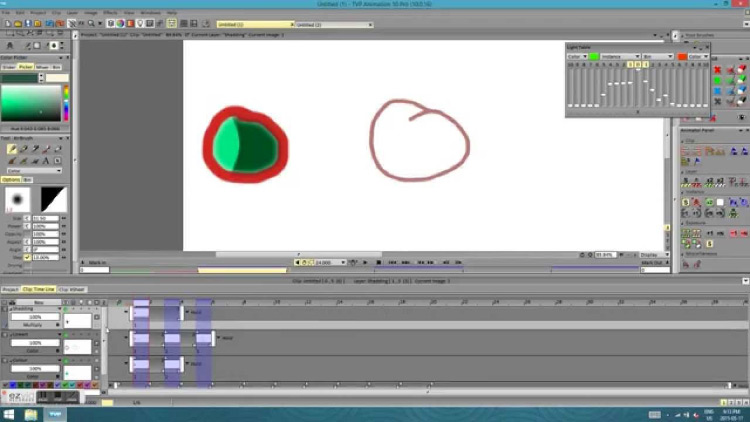Click the ezvid stop recording button

coord(57,397)
